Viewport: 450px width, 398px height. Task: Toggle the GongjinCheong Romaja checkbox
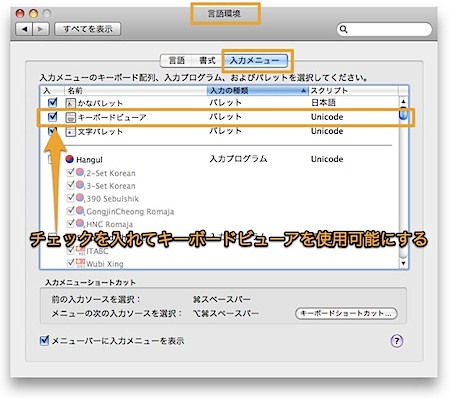tap(70, 211)
